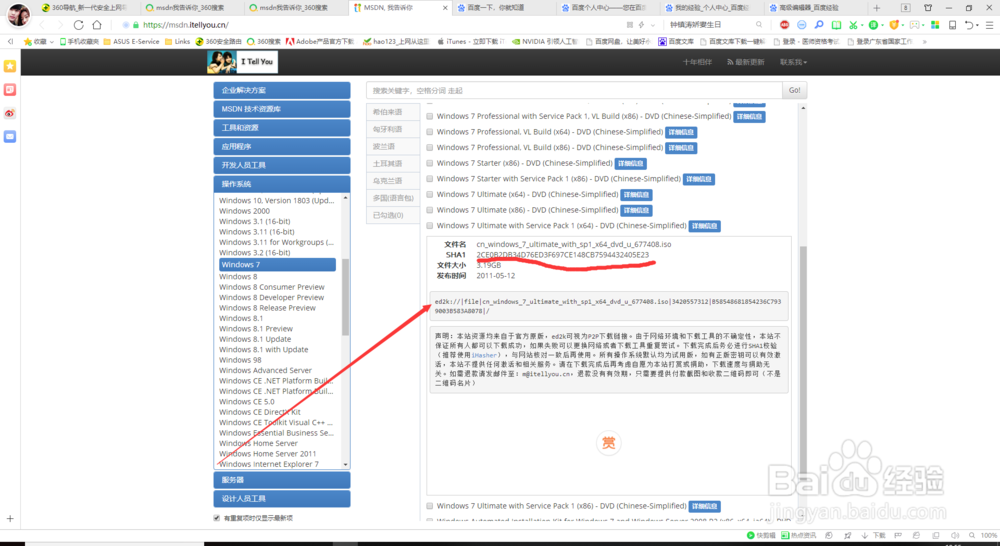The image size is (1000, 546).
Task: Open the browser hamburger menu
Action: [989, 25]
